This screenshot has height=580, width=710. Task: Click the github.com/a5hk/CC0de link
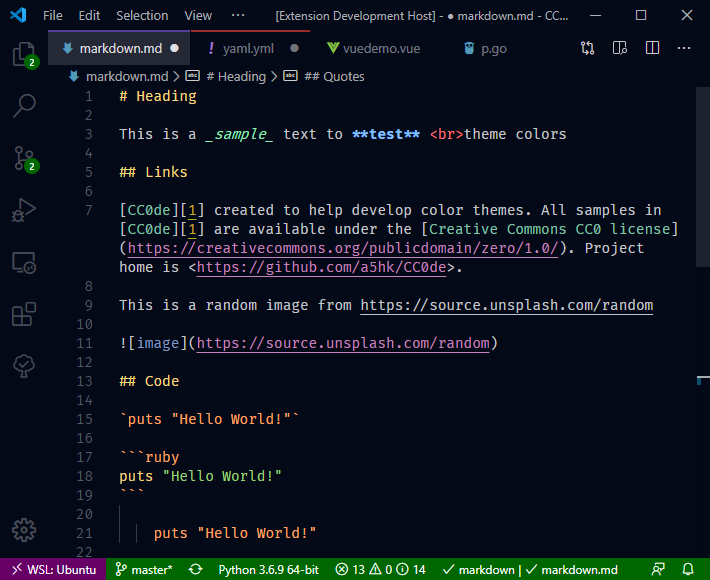point(321,267)
